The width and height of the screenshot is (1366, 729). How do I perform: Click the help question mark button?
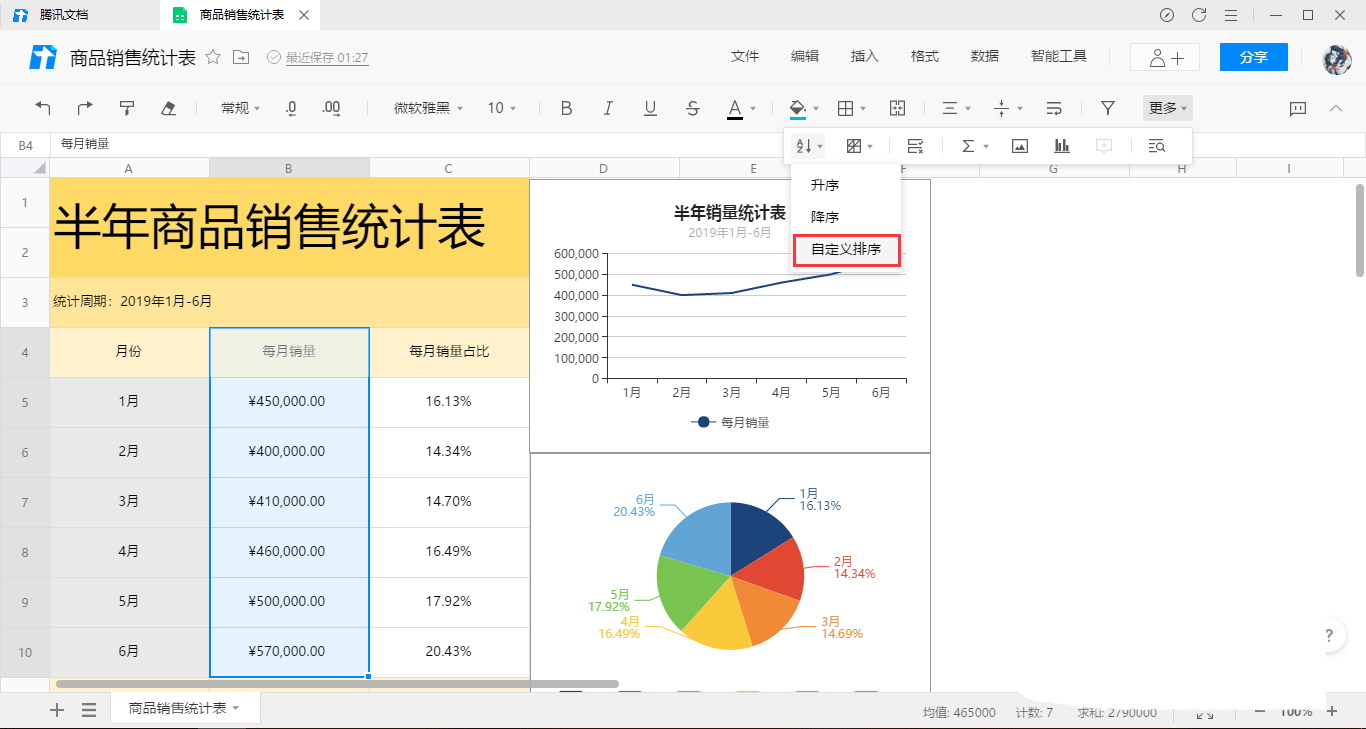pyautogui.click(x=1329, y=636)
